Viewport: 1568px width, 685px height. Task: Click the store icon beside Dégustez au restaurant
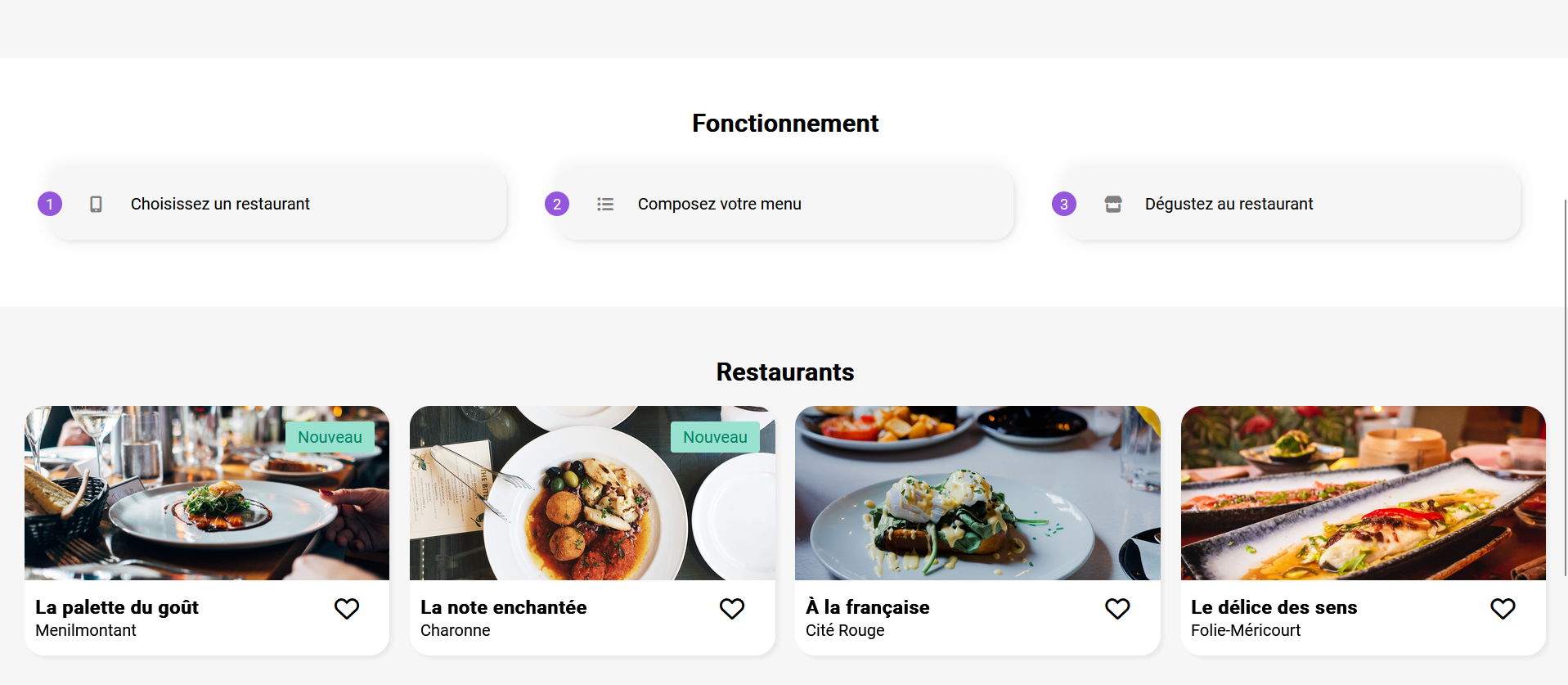[1113, 204]
